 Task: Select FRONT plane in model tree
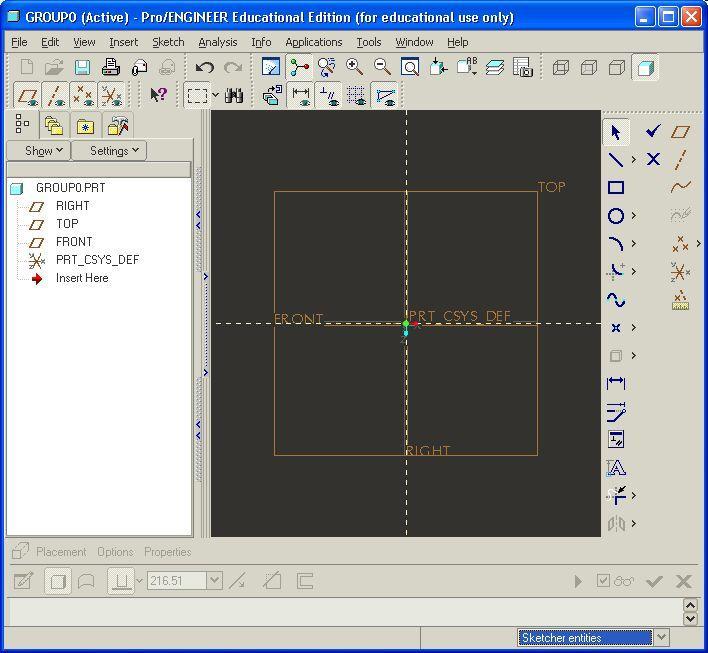pos(74,242)
